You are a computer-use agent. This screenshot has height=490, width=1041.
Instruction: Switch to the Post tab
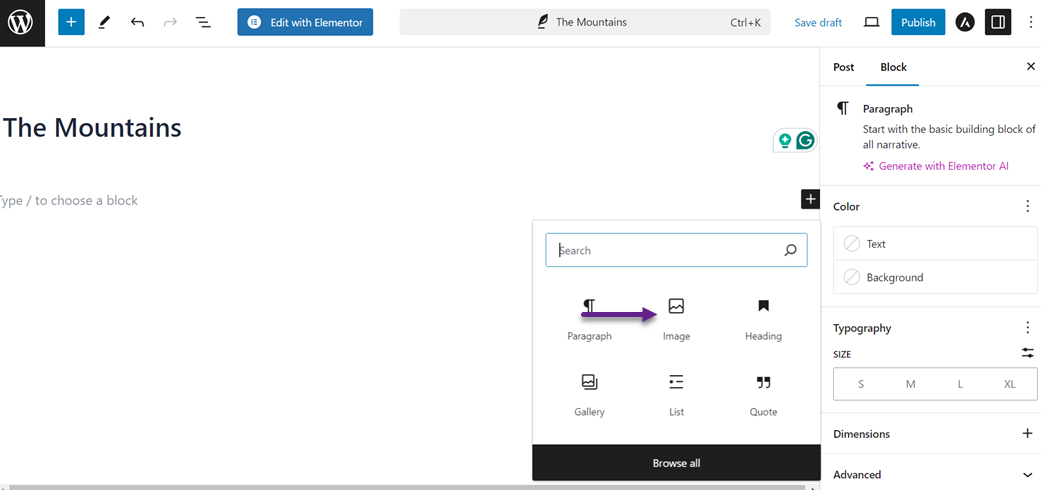click(844, 67)
